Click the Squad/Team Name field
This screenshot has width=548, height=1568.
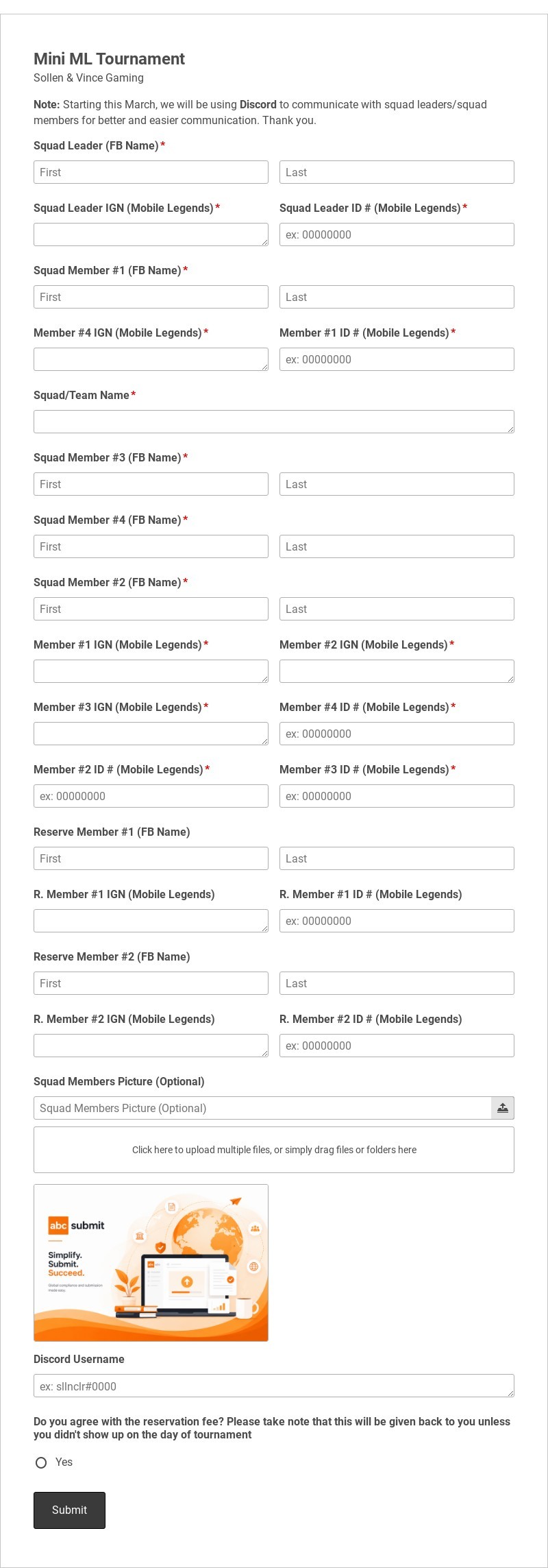tap(274, 422)
